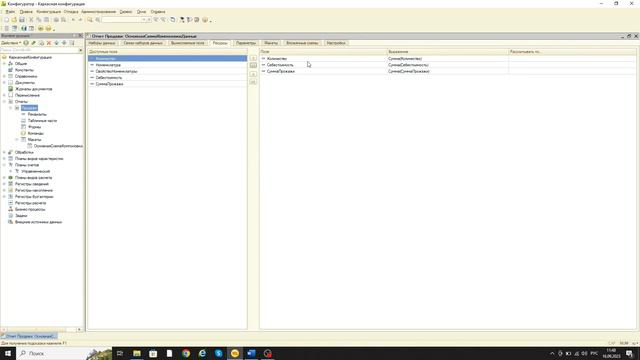Image resolution: width=640 pixels, height=360 pixels.
Task: Switch to the Вложенные схемы tab
Action: [x=302, y=43]
